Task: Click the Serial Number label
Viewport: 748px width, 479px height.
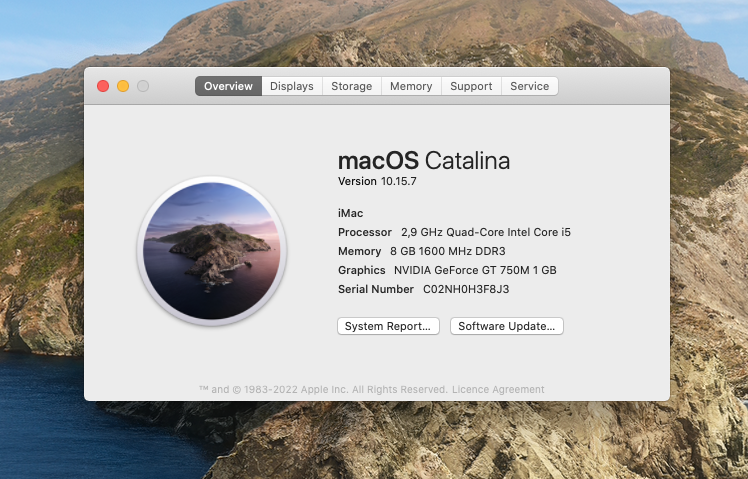Action: tap(376, 289)
